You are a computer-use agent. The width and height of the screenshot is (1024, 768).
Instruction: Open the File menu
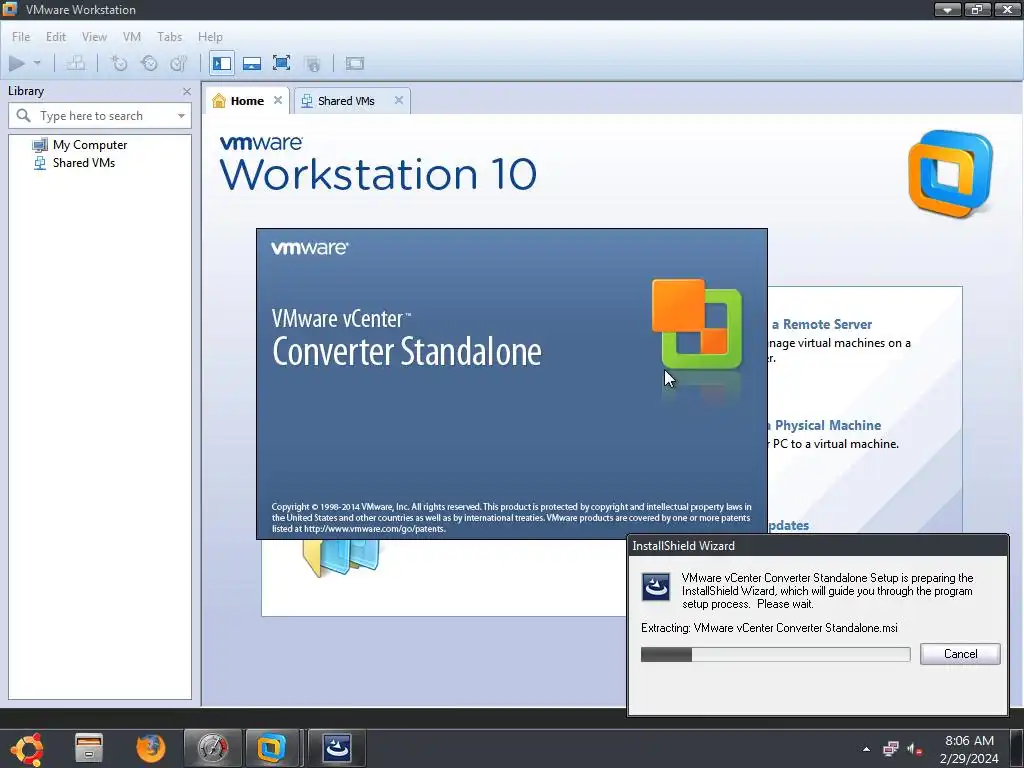click(21, 37)
